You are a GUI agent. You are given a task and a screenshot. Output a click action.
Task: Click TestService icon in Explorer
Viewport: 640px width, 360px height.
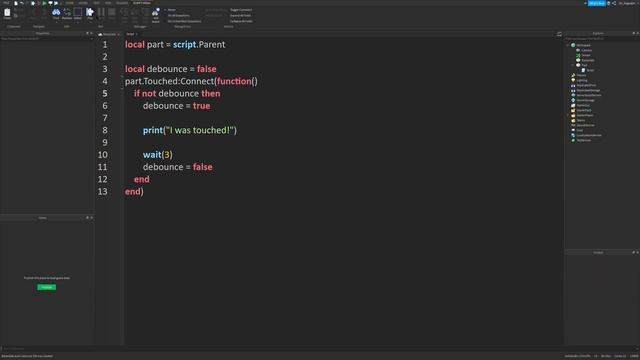[573, 140]
